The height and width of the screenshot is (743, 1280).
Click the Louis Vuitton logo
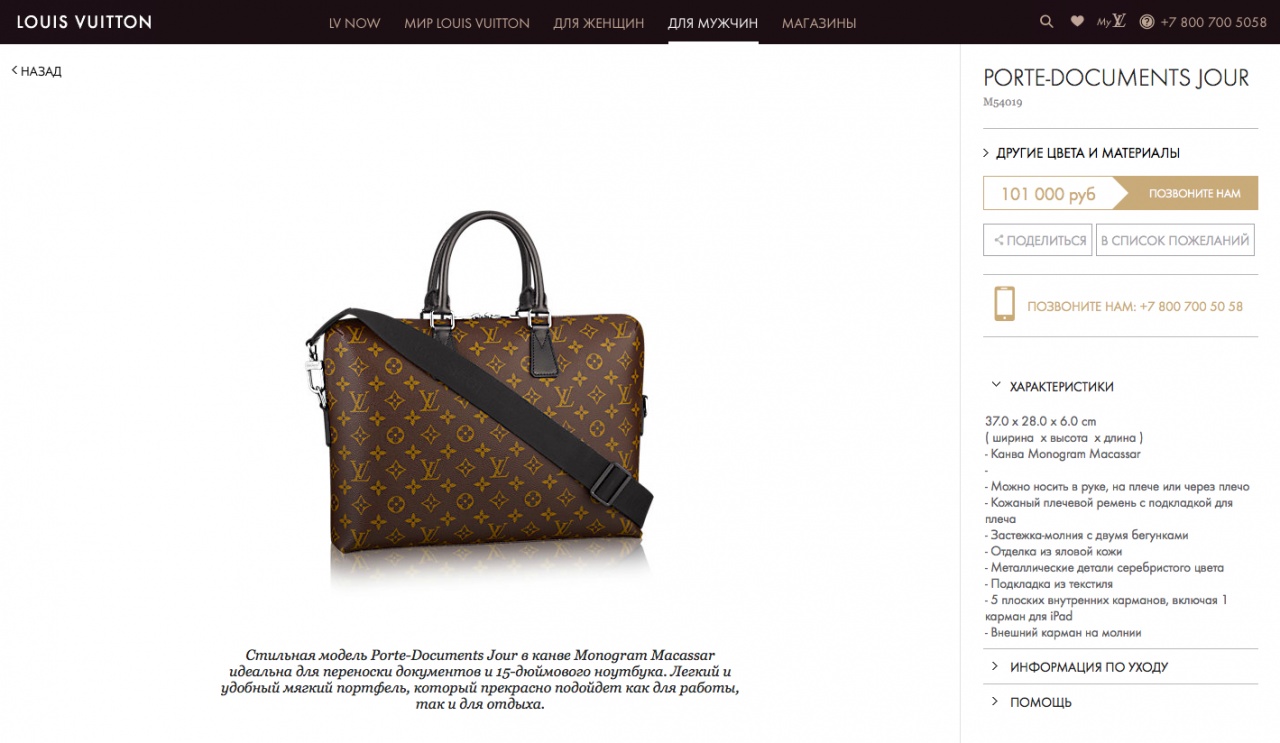(x=84, y=21)
